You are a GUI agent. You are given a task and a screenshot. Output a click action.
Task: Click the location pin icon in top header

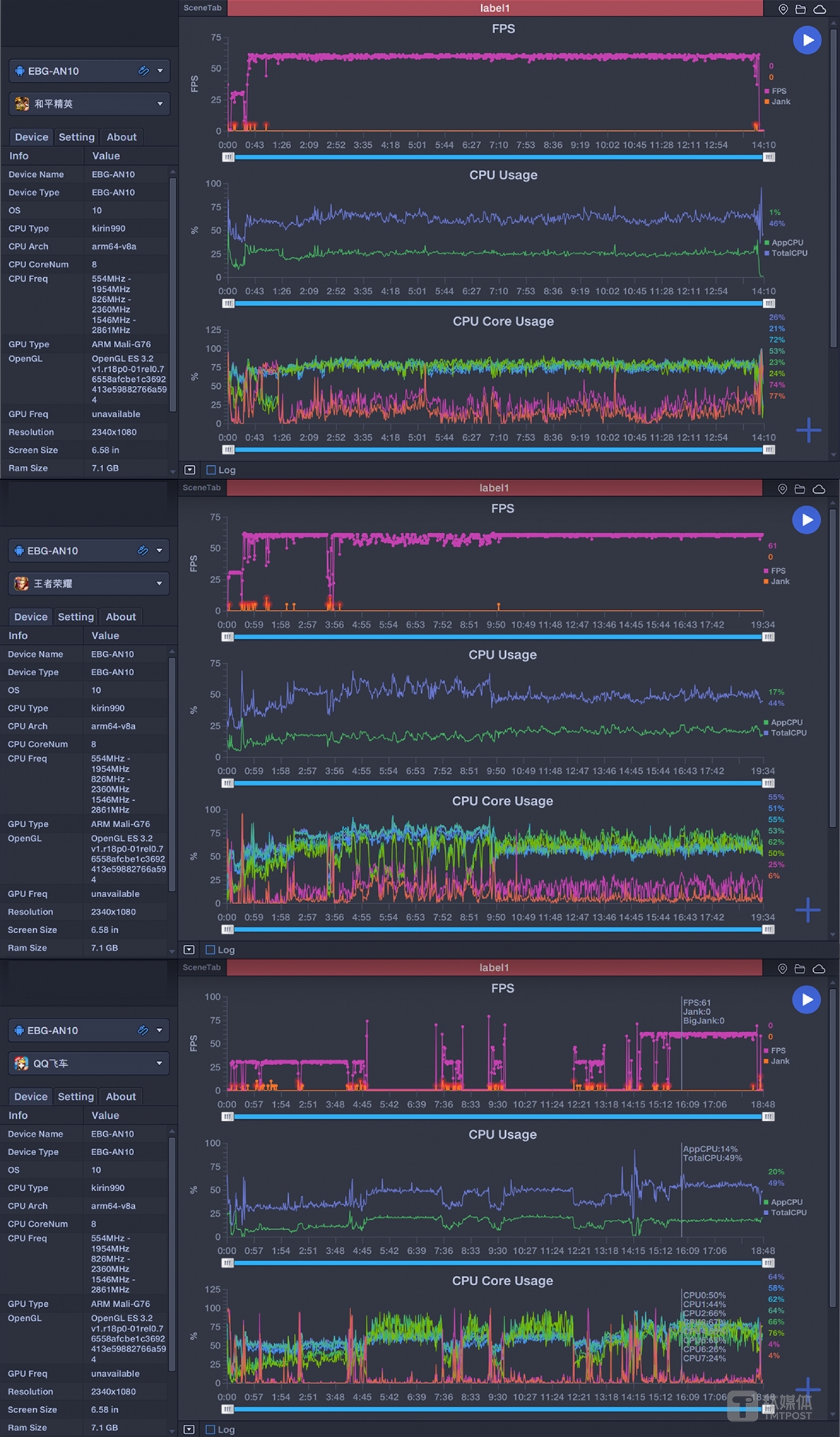tap(783, 9)
